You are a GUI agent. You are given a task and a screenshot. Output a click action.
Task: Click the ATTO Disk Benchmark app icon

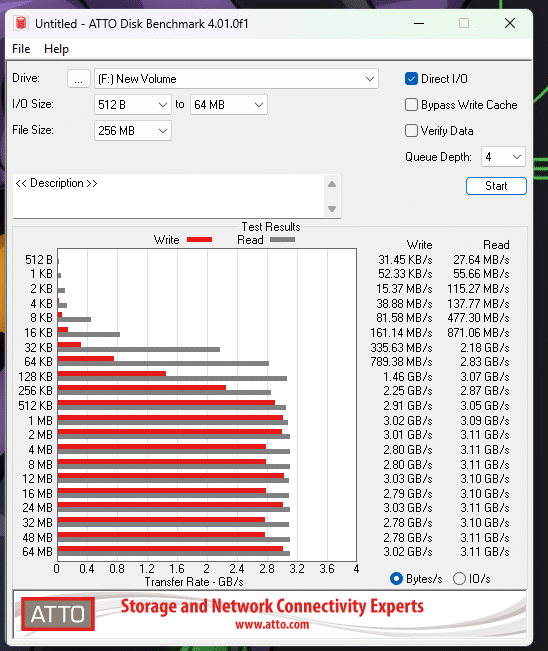tap(20, 23)
